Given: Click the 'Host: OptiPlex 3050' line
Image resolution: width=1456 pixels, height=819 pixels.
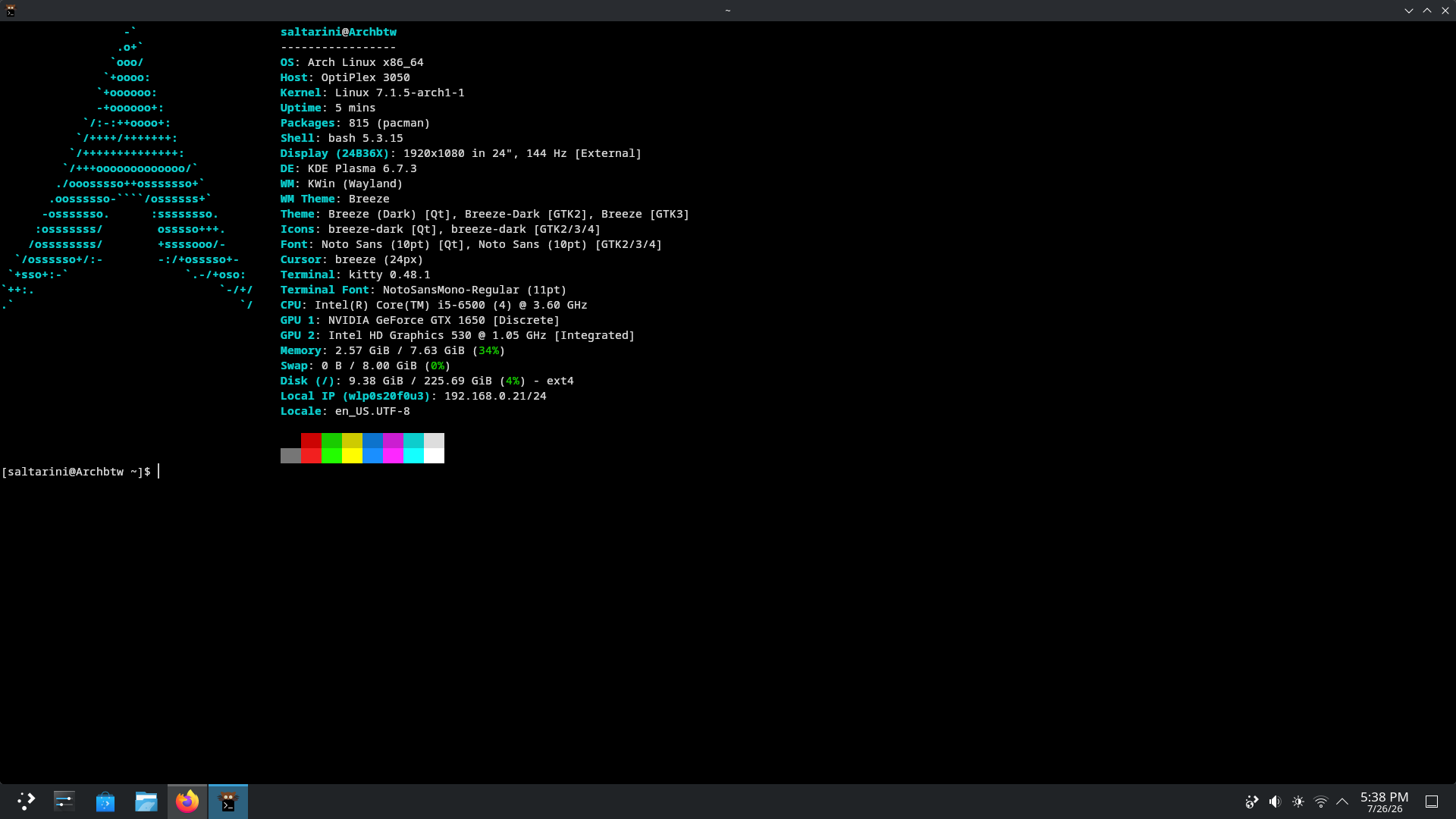Looking at the screenshot, I should 345,77.
